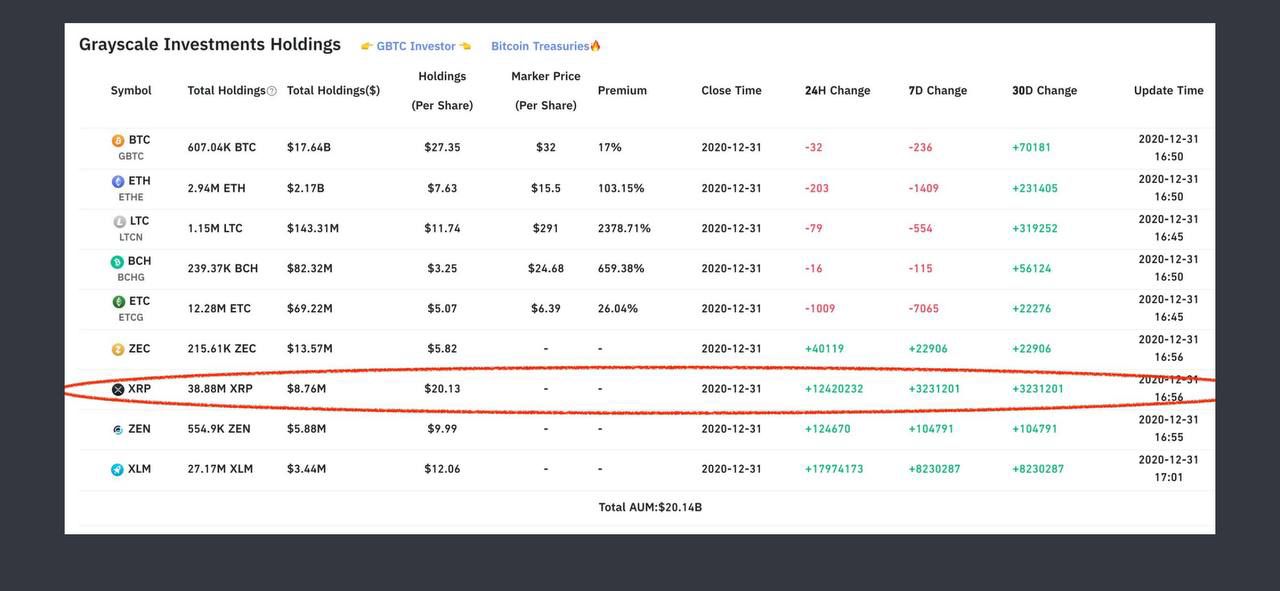Open the GBTC Investor link
1280x591 pixels.
416,46
